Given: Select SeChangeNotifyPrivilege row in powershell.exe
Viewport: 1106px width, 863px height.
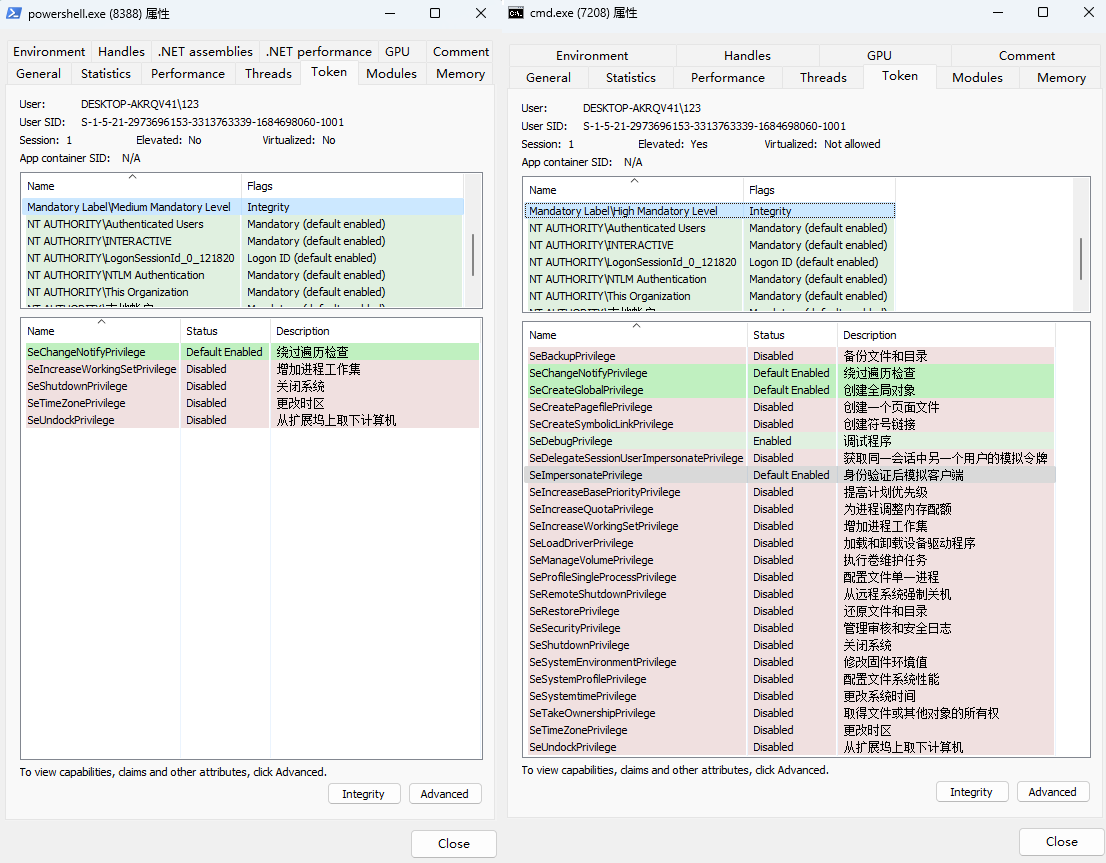Looking at the screenshot, I should click(252, 352).
